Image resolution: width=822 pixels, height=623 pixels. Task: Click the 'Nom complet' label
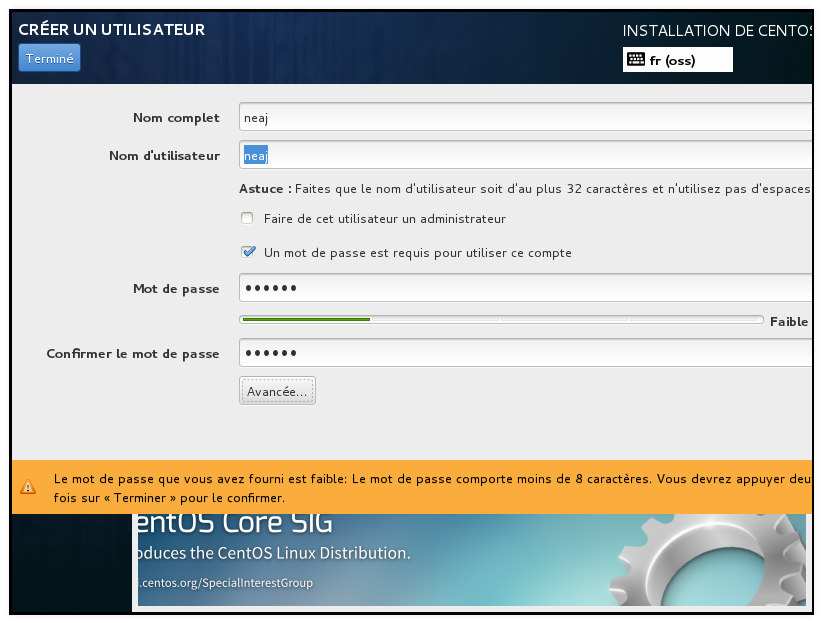point(176,117)
